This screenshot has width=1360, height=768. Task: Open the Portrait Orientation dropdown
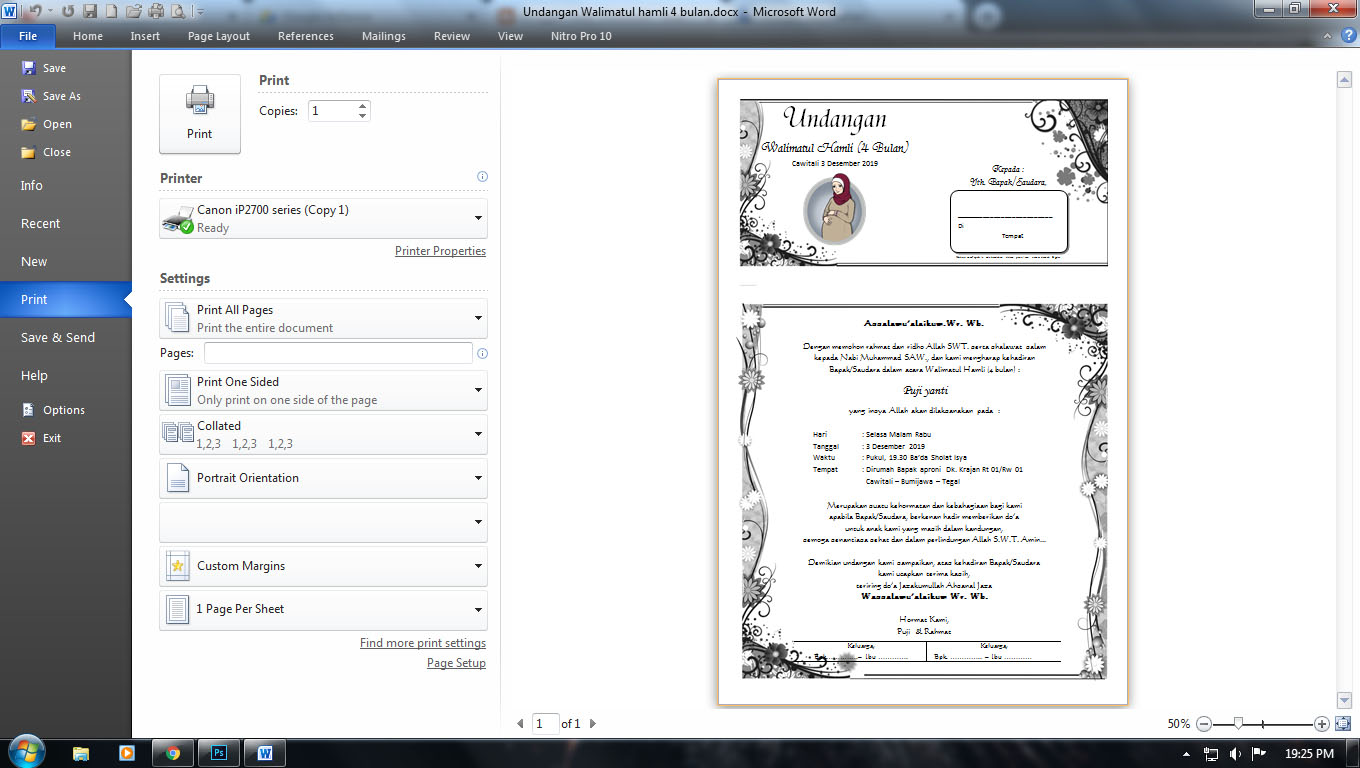(x=324, y=478)
